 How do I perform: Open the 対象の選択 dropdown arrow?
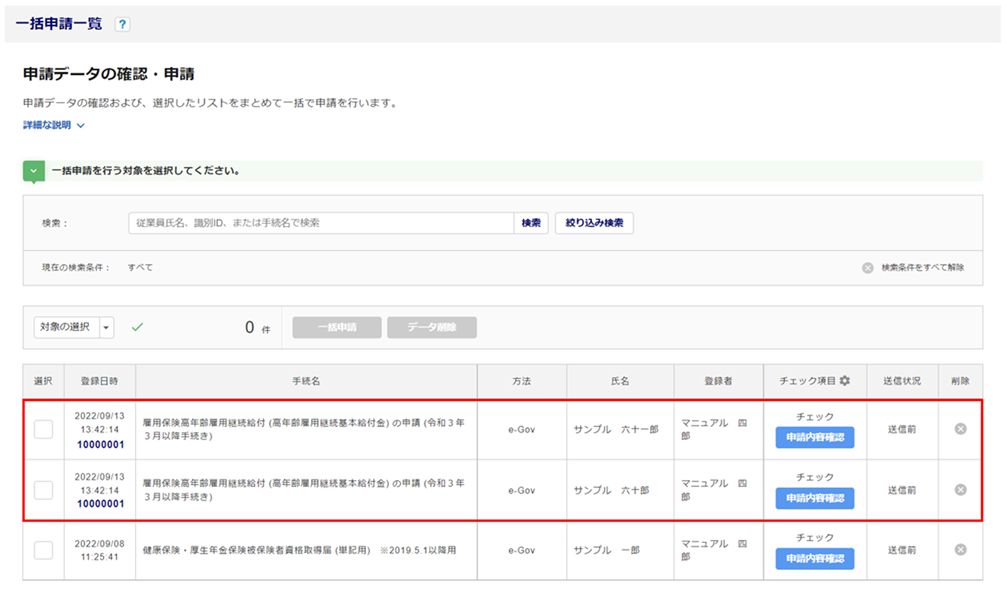click(x=107, y=327)
